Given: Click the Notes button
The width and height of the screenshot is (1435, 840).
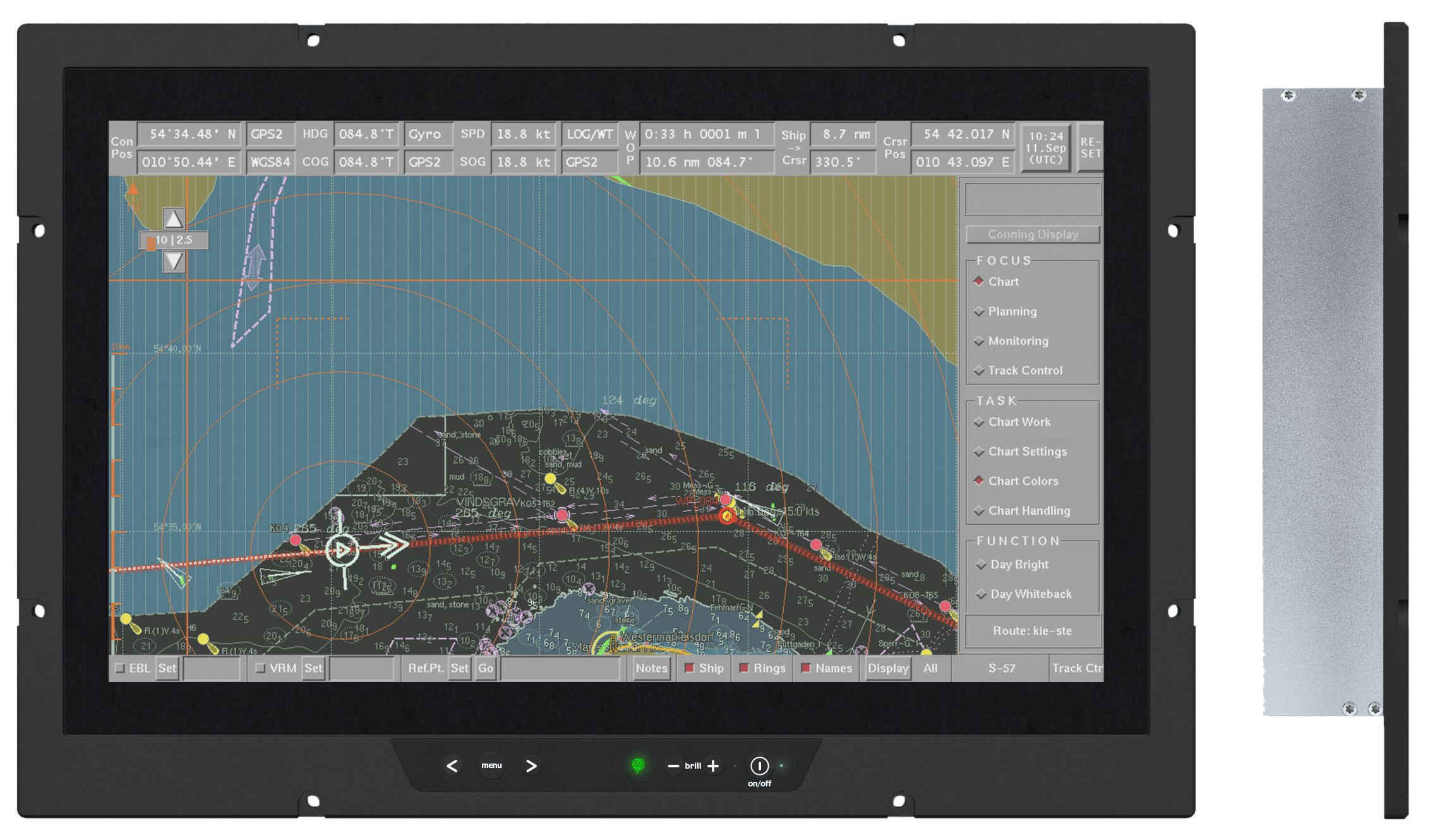Looking at the screenshot, I should click(x=651, y=668).
